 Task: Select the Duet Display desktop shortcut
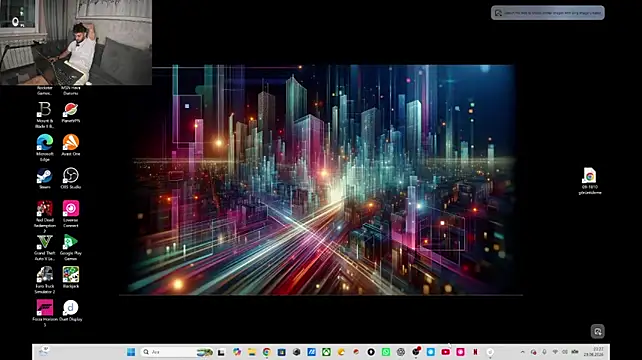coord(71,310)
